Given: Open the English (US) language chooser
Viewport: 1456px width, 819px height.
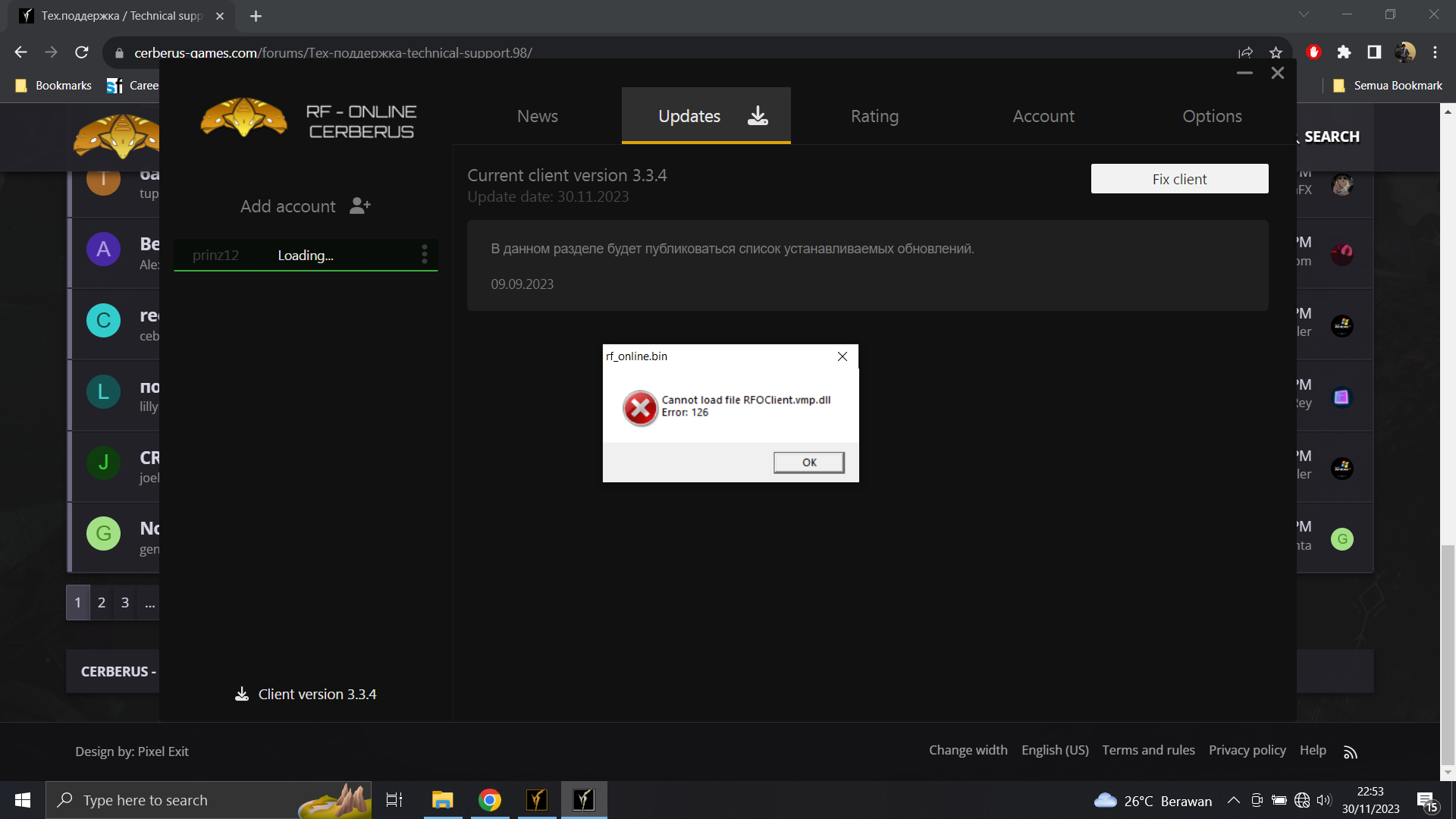Looking at the screenshot, I should tap(1055, 750).
